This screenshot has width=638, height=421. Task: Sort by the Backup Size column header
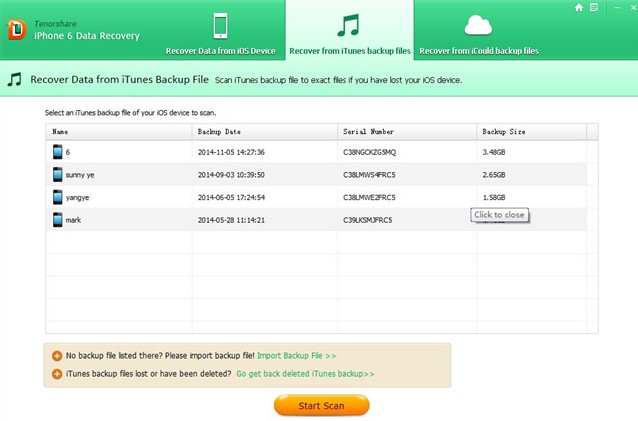point(531,132)
